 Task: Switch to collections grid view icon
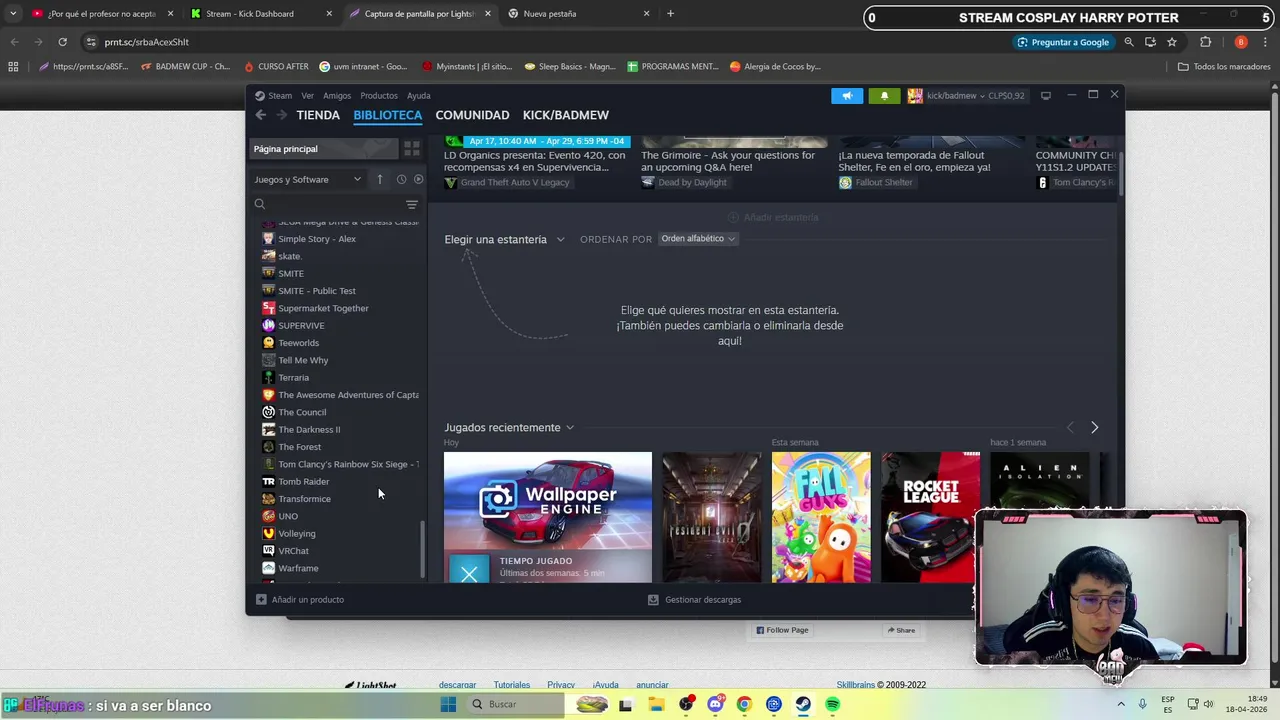pos(411,149)
